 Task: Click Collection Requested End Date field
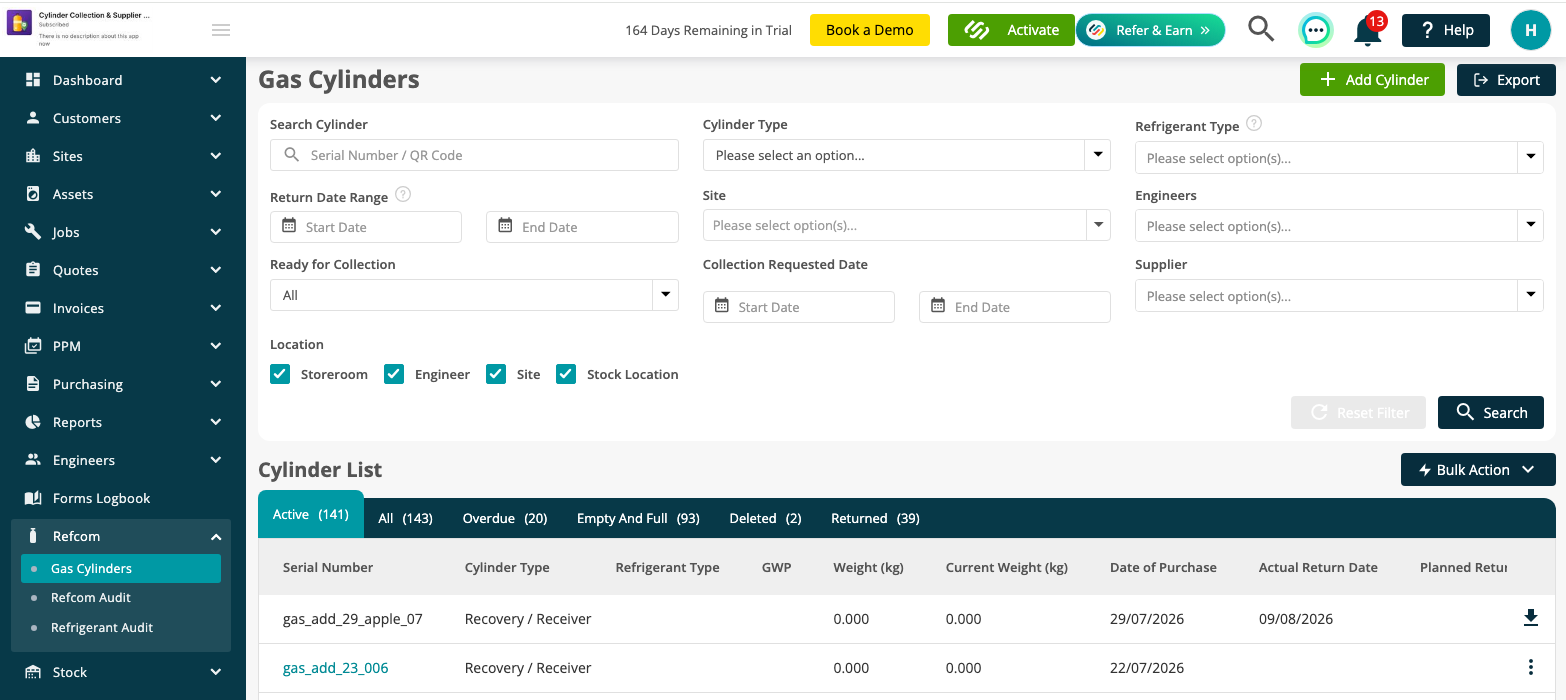point(1015,307)
